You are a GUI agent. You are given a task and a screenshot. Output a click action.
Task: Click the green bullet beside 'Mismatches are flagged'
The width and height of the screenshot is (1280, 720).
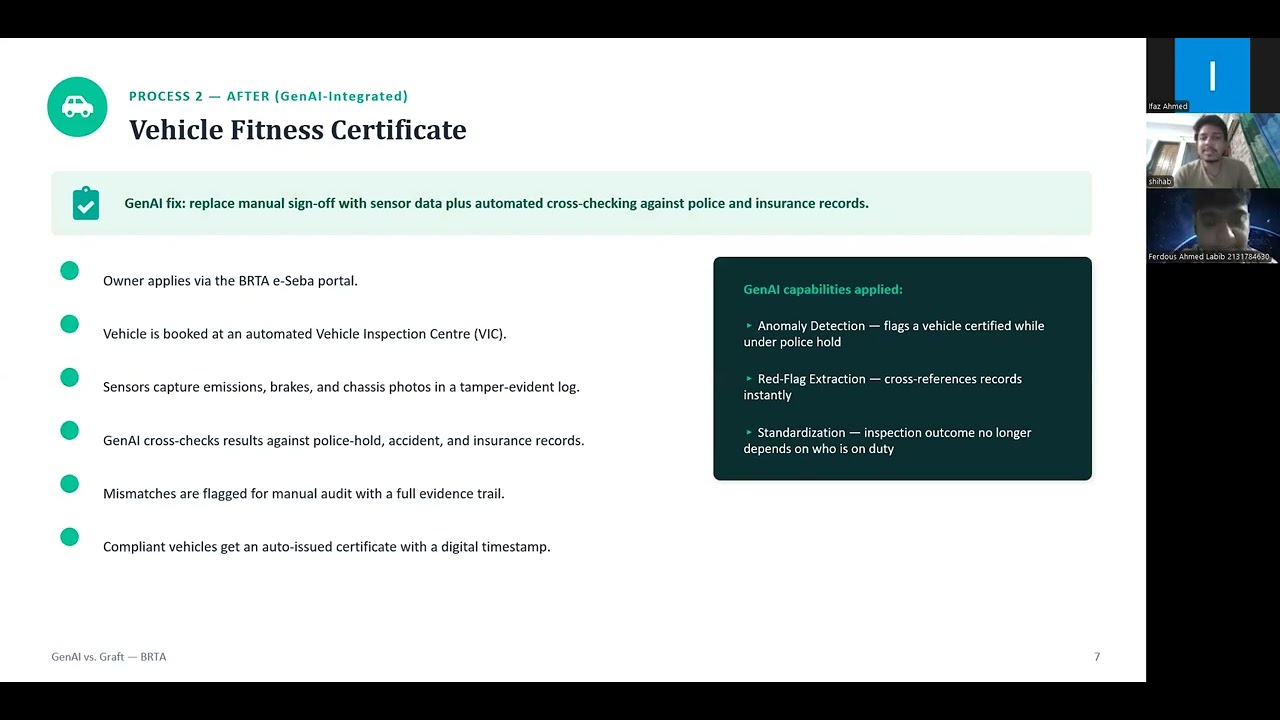click(x=69, y=484)
